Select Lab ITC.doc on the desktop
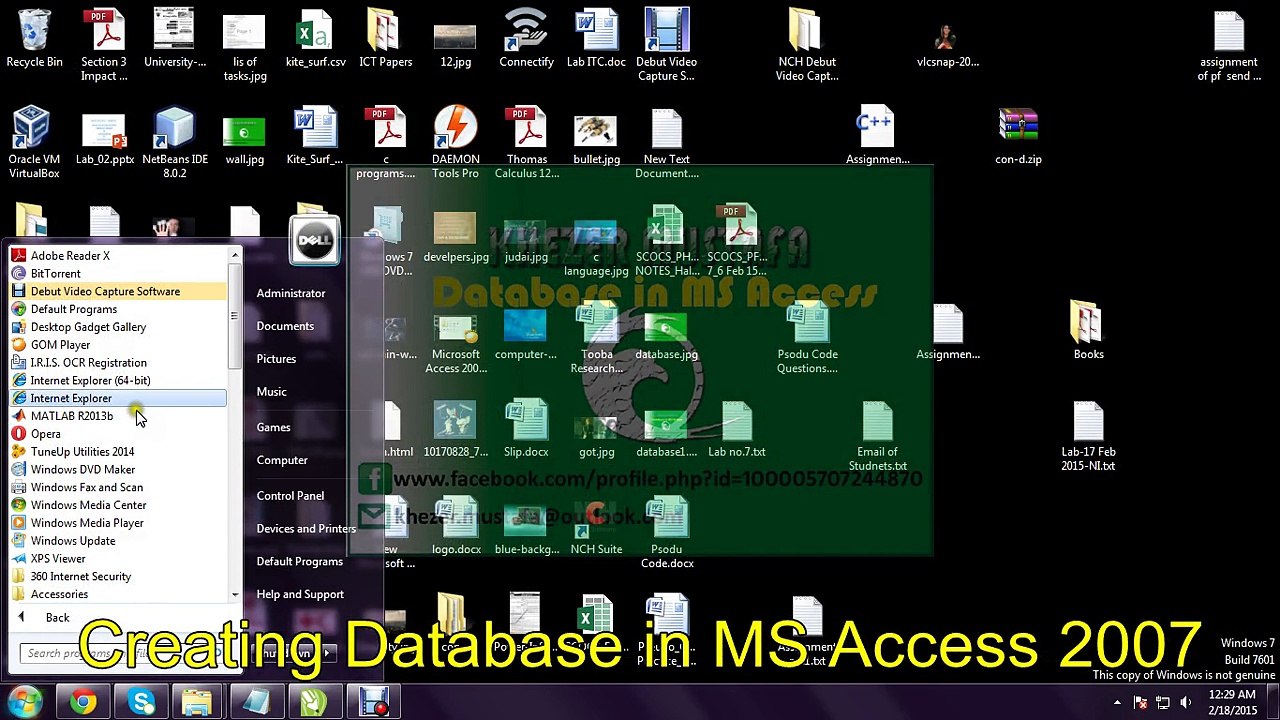 (x=596, y=40)
